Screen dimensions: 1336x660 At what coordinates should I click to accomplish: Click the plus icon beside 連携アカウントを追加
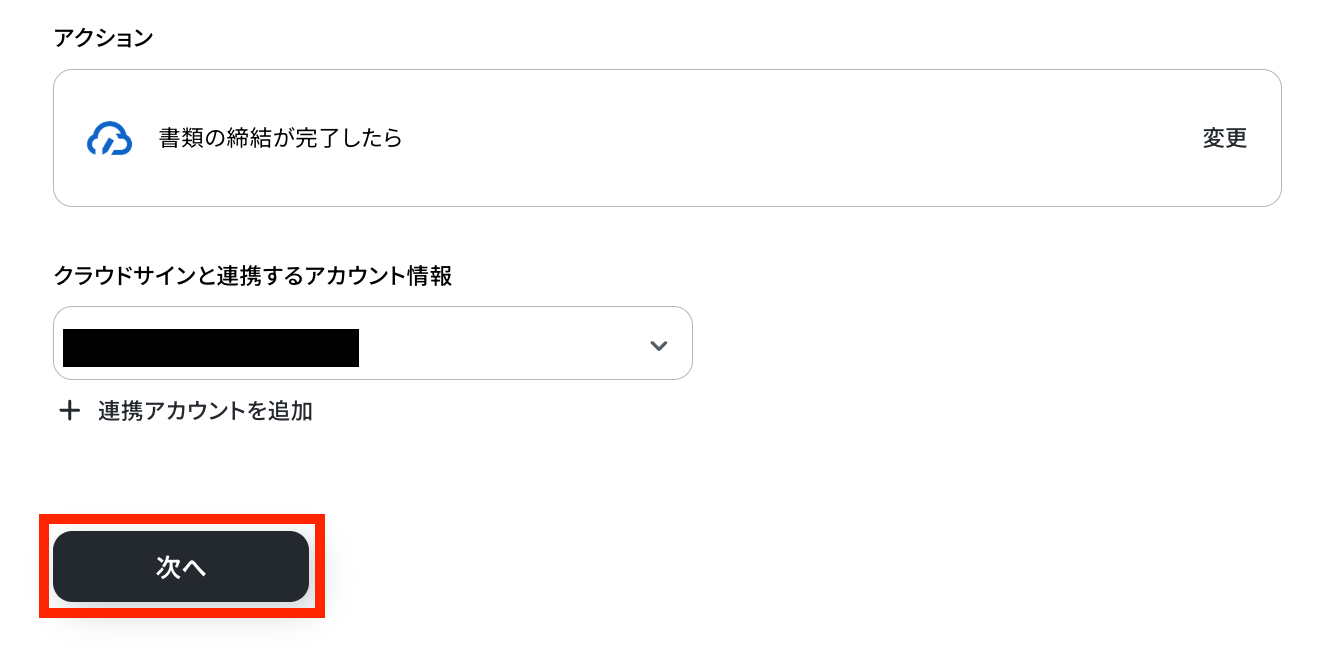(x=70, y=411)
